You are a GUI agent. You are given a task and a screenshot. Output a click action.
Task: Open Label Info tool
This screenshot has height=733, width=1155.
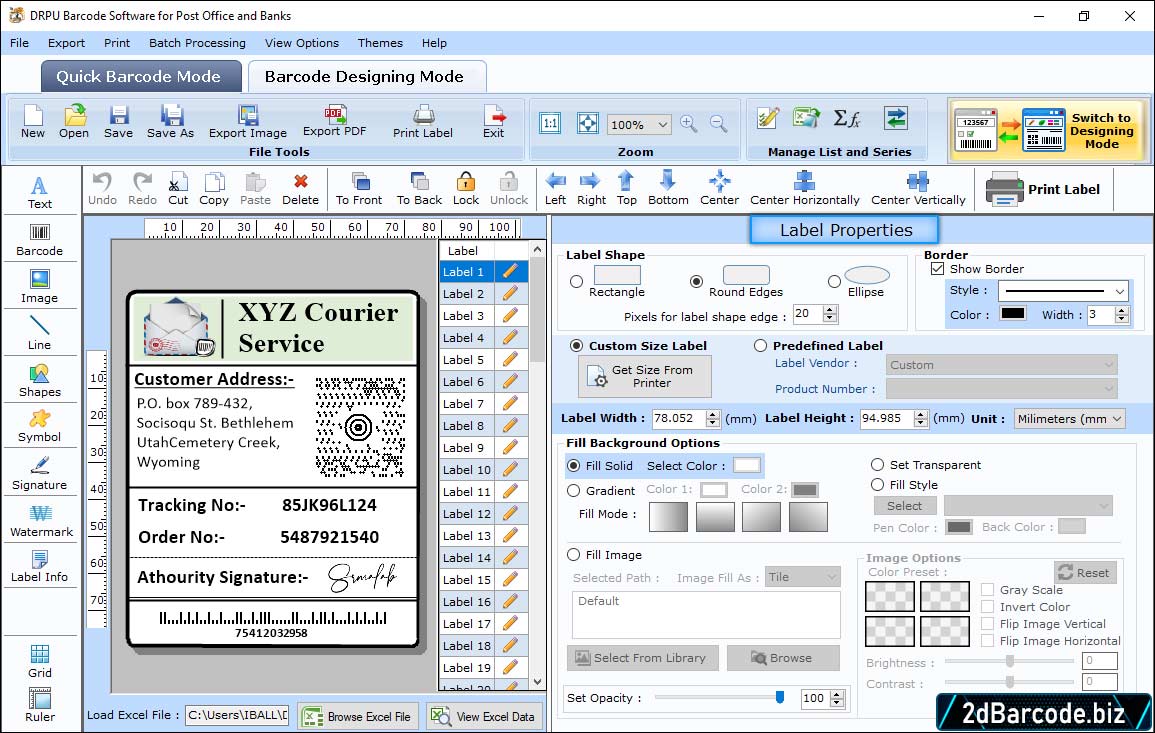tap(40, 567)
